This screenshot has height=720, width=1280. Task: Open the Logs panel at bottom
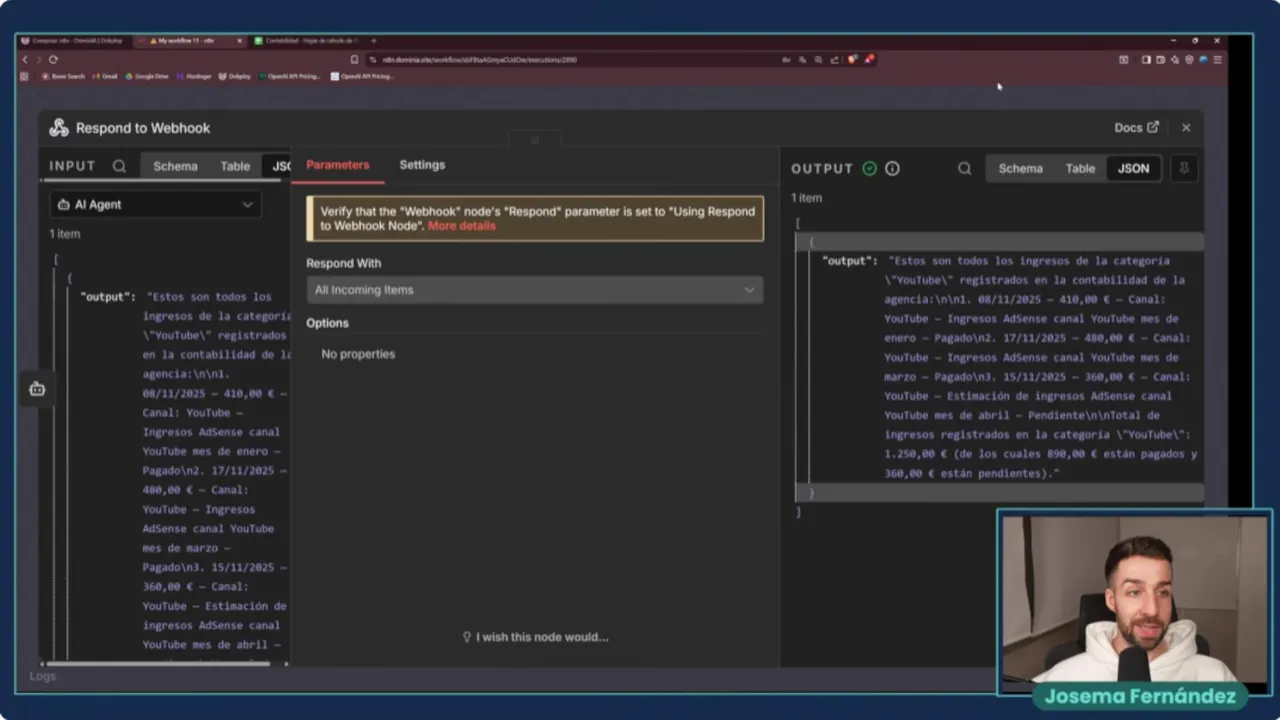coord(43,676)
